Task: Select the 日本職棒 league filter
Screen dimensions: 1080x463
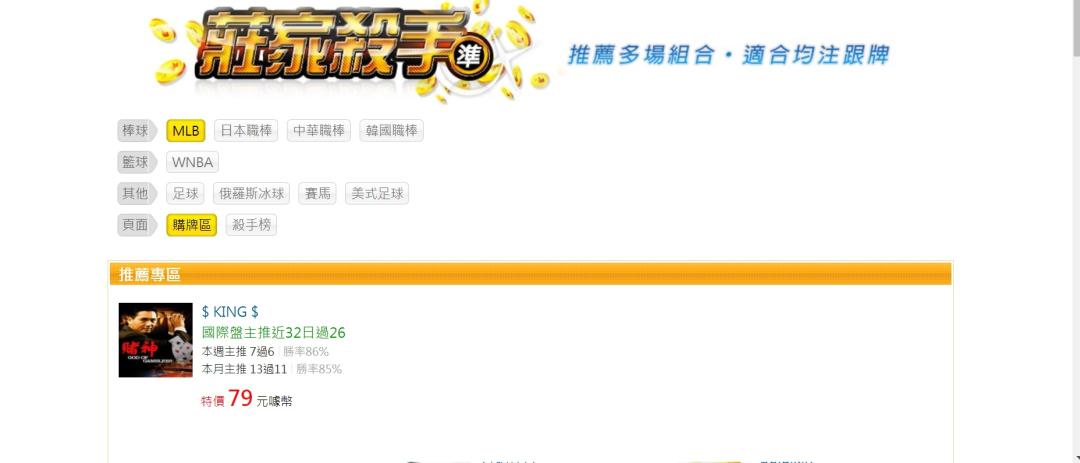Action: click(x=246, y=131)
